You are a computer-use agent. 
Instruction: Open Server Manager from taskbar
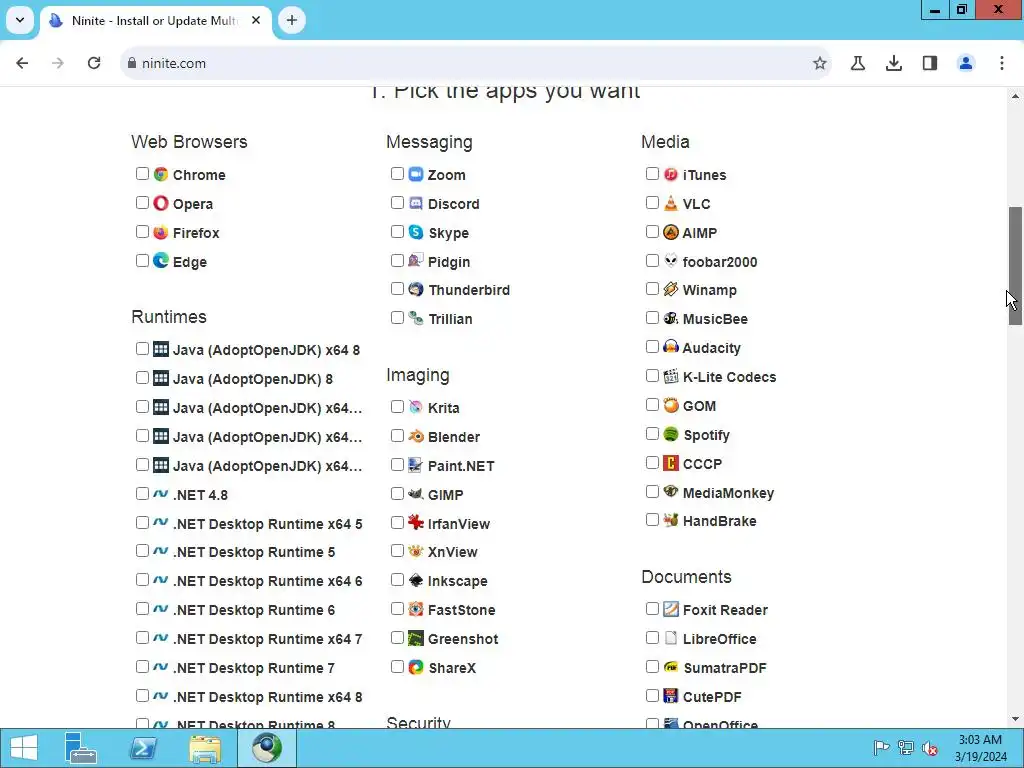tap(81, 748)
